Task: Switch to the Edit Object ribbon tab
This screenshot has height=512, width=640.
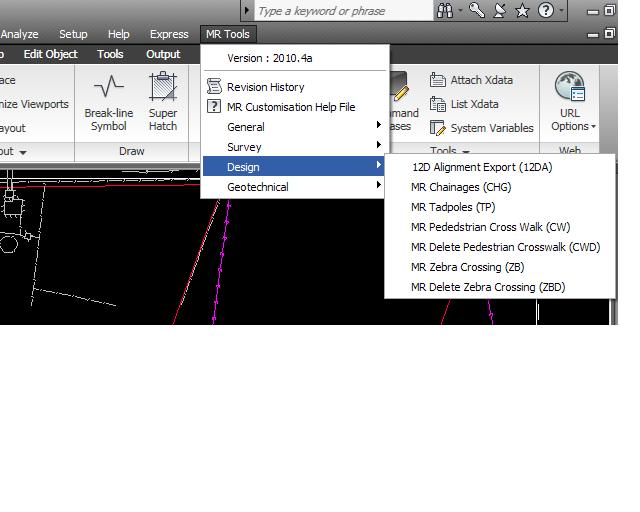Action: click(50, 54)
